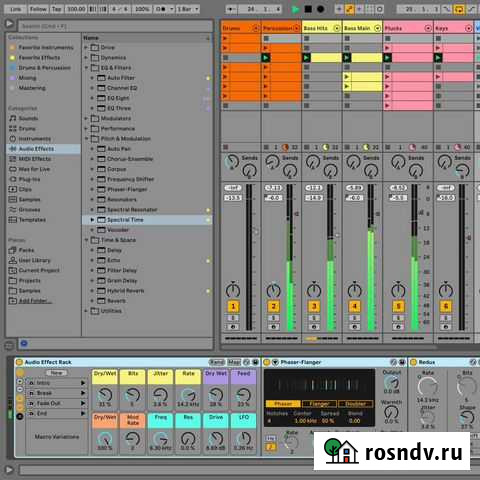480x480 pixels.
Task: Toggle the Redux device activator
Action: pos(414,362)
